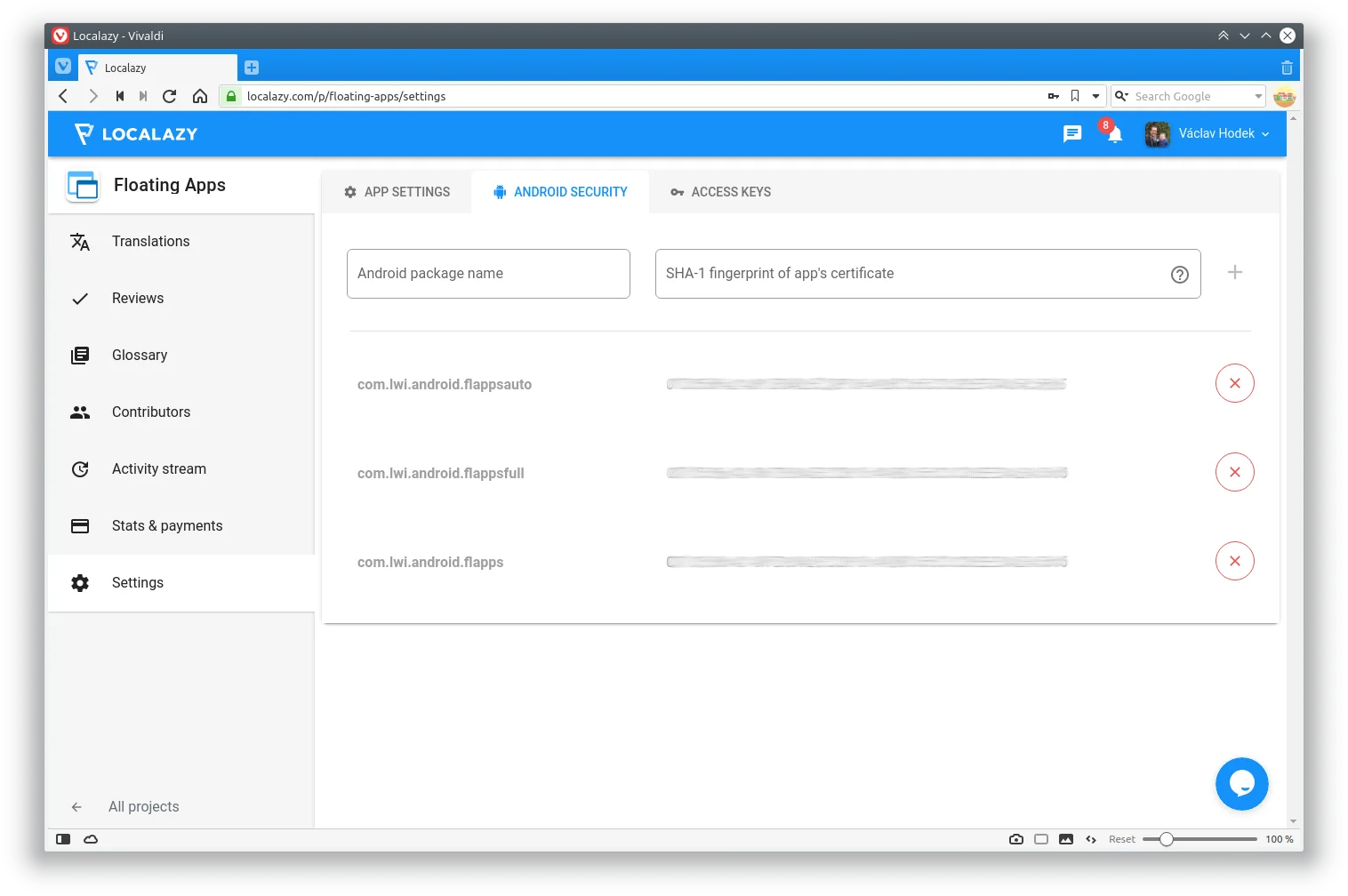Expand the Search Google engine dropdown
Viewport: 1348px width, 896px height.
pyautogui.click(x=1258, y=96)
